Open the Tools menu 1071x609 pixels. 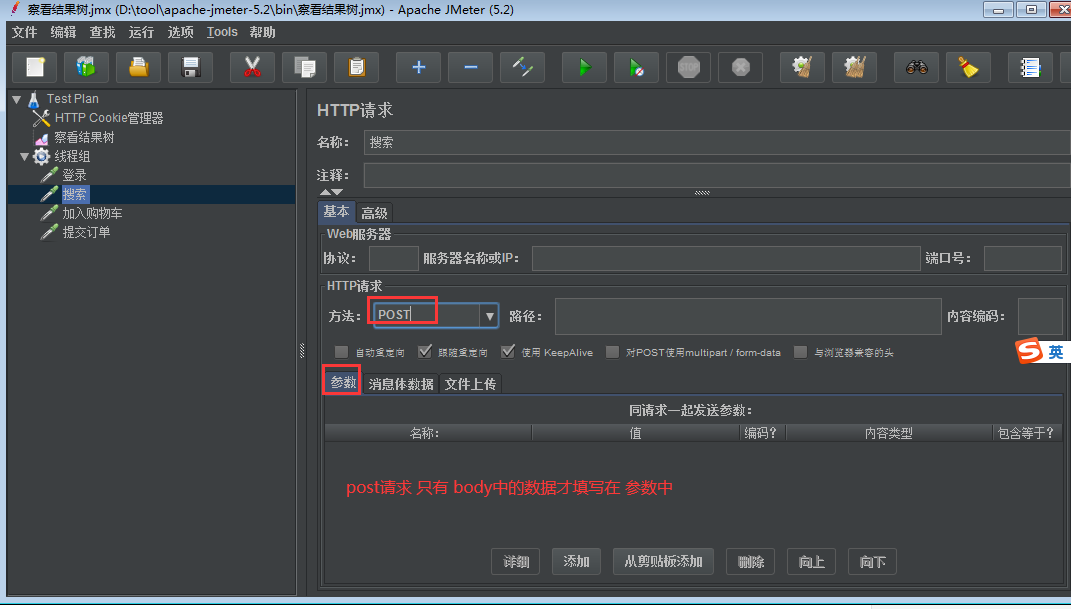click(222, 32)
